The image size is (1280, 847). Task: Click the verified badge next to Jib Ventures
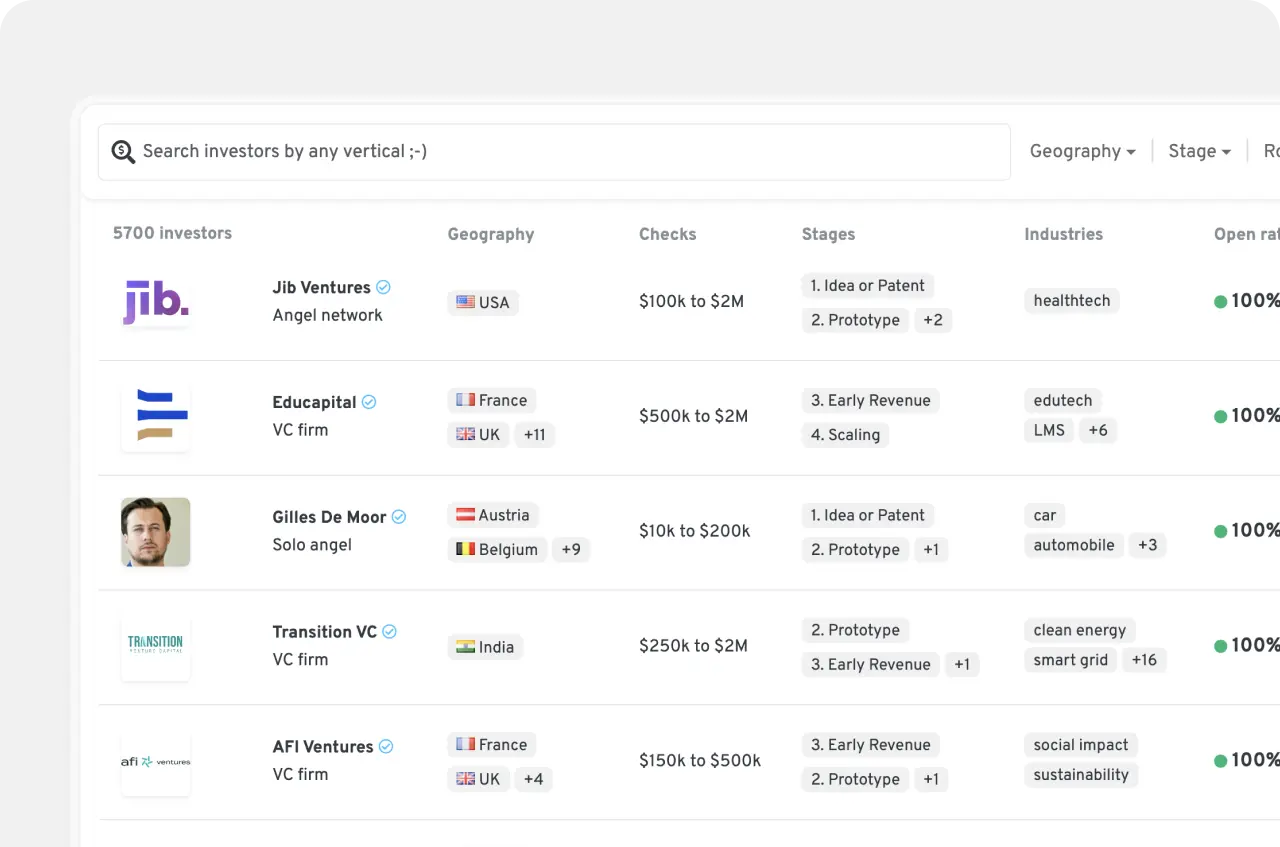point(382,286)
